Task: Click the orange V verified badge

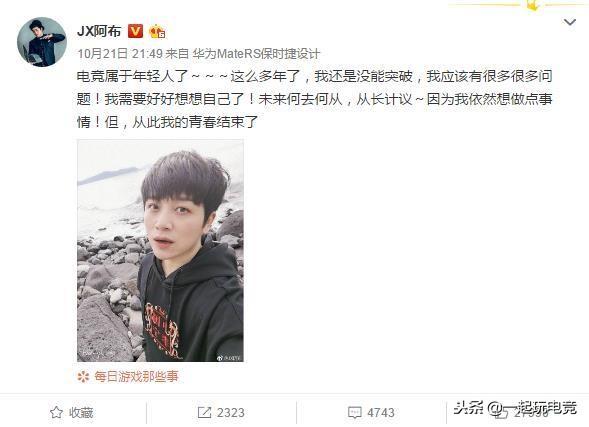Action: (x=135, y=31)
